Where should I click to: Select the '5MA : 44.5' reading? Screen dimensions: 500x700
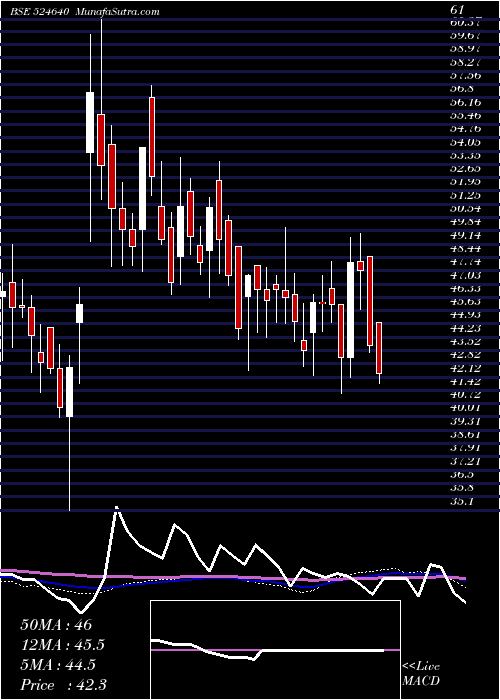click(58, 665)
